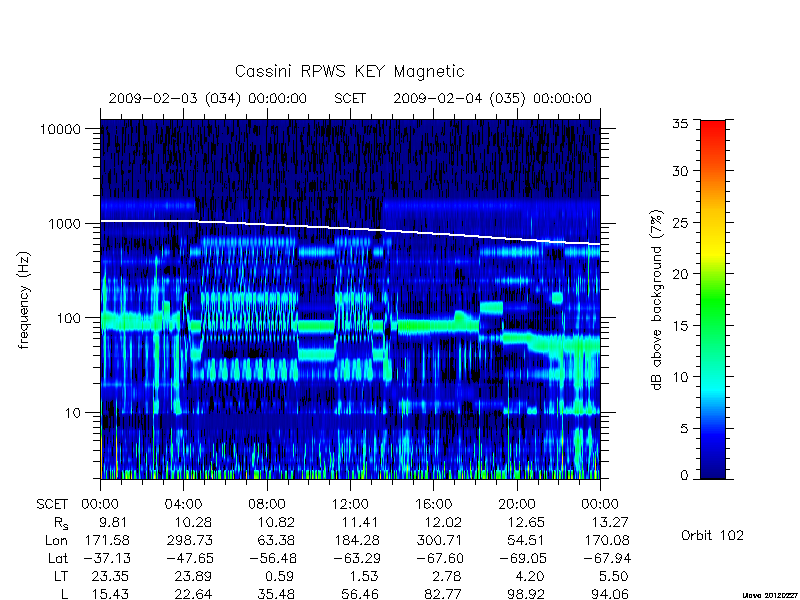800x600 pixels.
Task: Click the '1000' frequency tick label
Action: tap(64, 223)
